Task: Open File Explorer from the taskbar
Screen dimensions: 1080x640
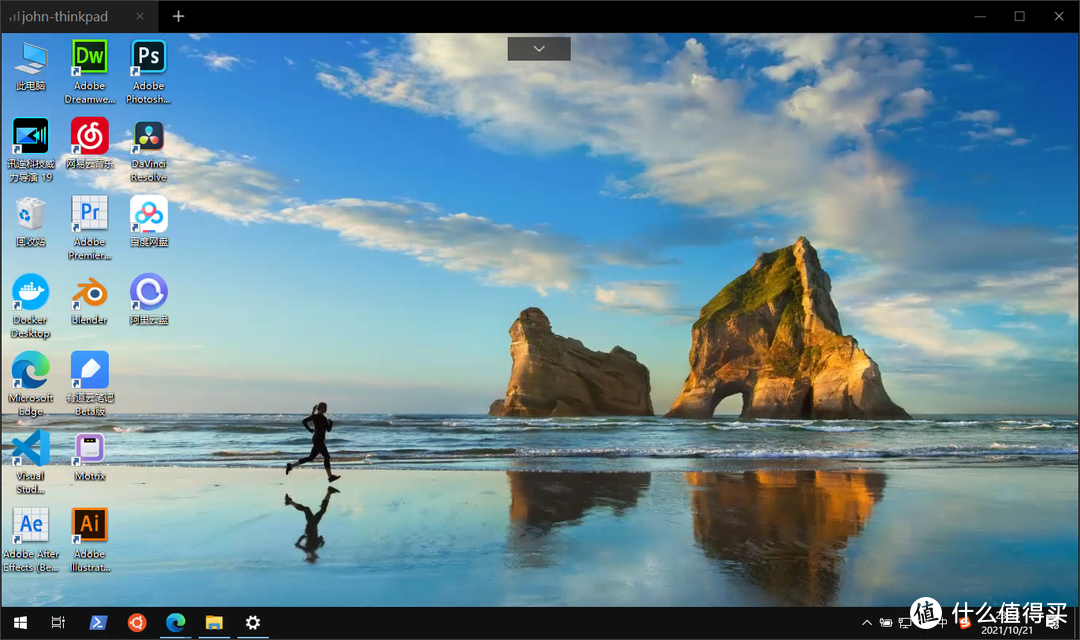Action: pos(214,623)
